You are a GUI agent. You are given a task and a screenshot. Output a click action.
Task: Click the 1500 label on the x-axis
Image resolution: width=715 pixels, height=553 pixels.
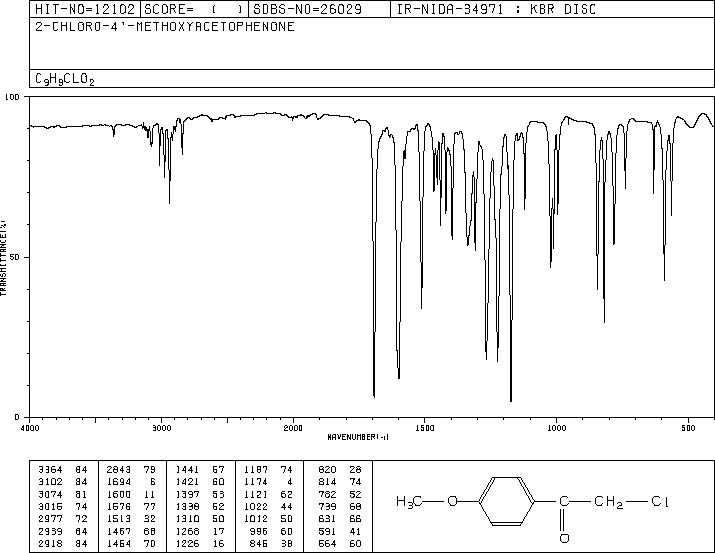(425, 428)
